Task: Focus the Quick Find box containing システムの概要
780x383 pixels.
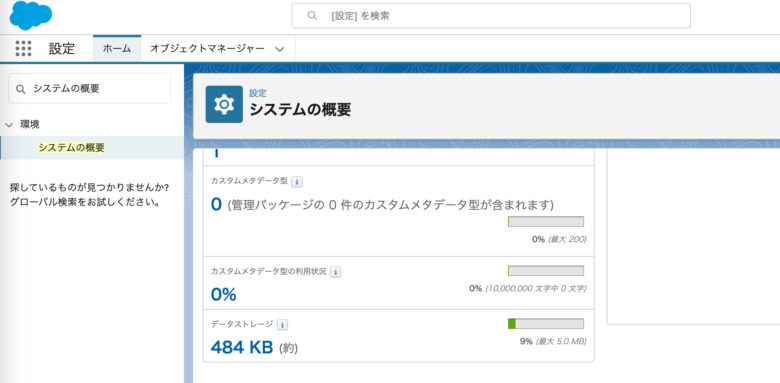Action: [90, 89]
